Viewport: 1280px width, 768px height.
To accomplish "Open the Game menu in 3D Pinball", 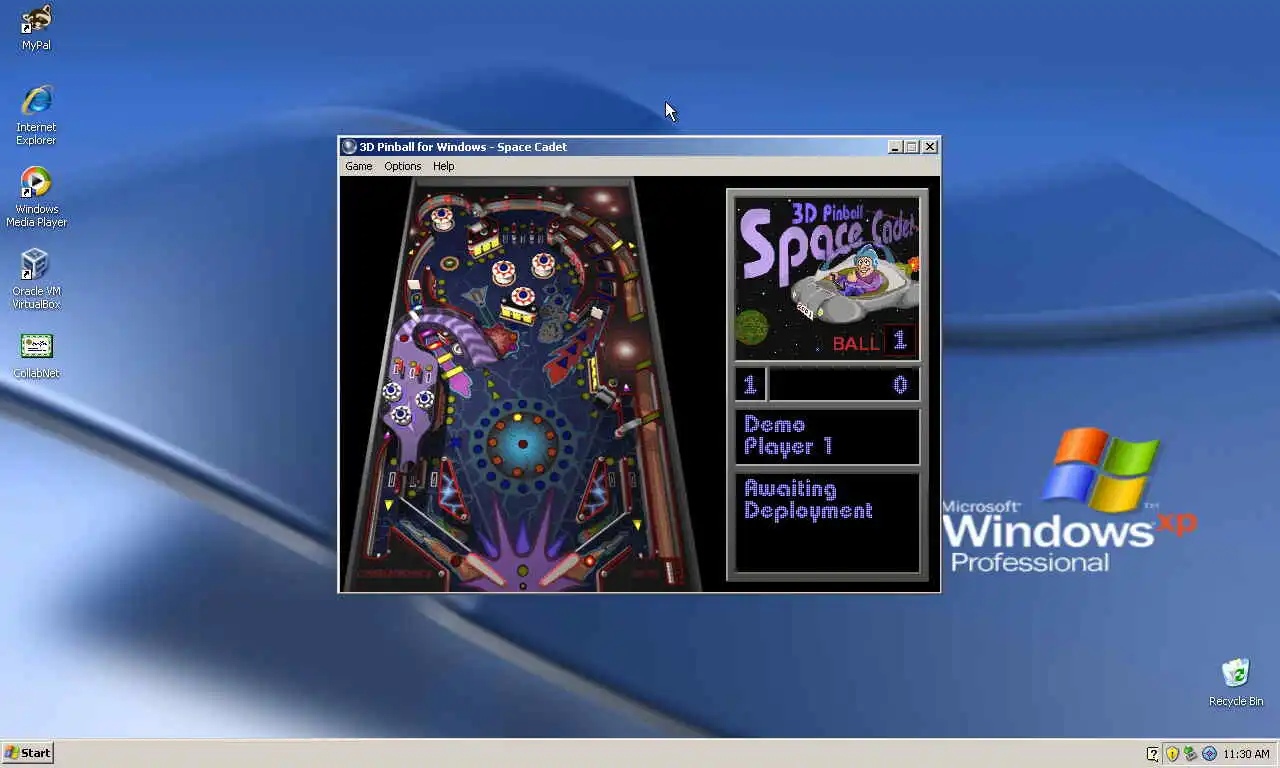I will 358,166.
